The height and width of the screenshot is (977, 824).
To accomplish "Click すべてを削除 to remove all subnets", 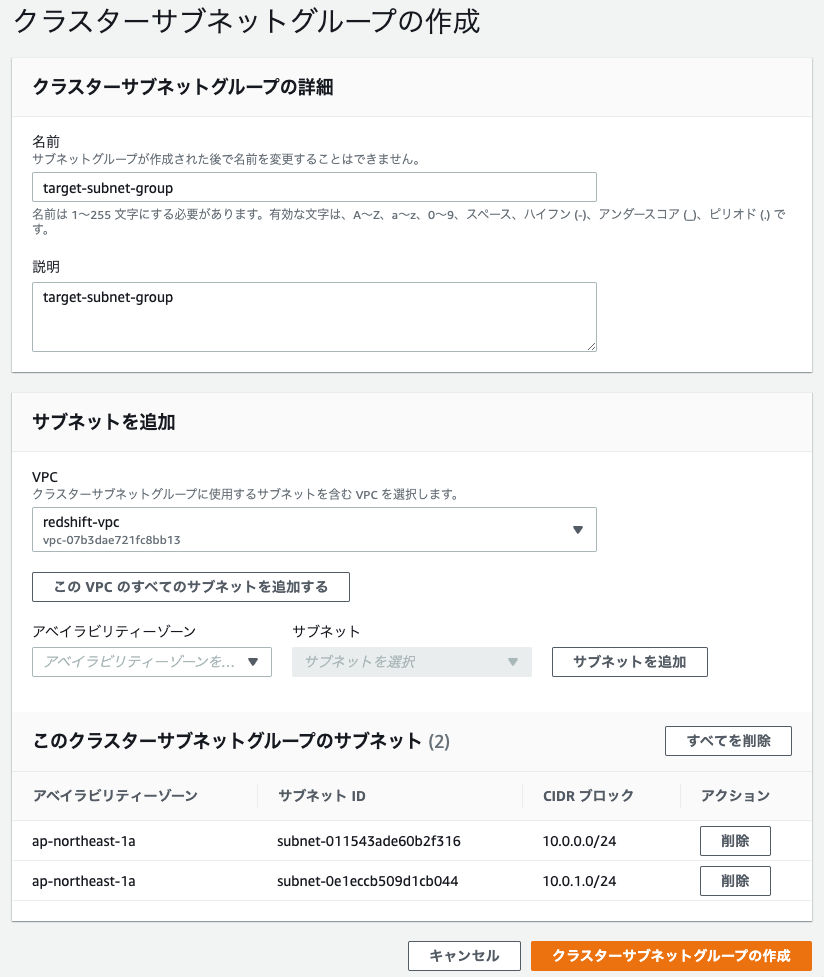I will [x=728, y=741].
